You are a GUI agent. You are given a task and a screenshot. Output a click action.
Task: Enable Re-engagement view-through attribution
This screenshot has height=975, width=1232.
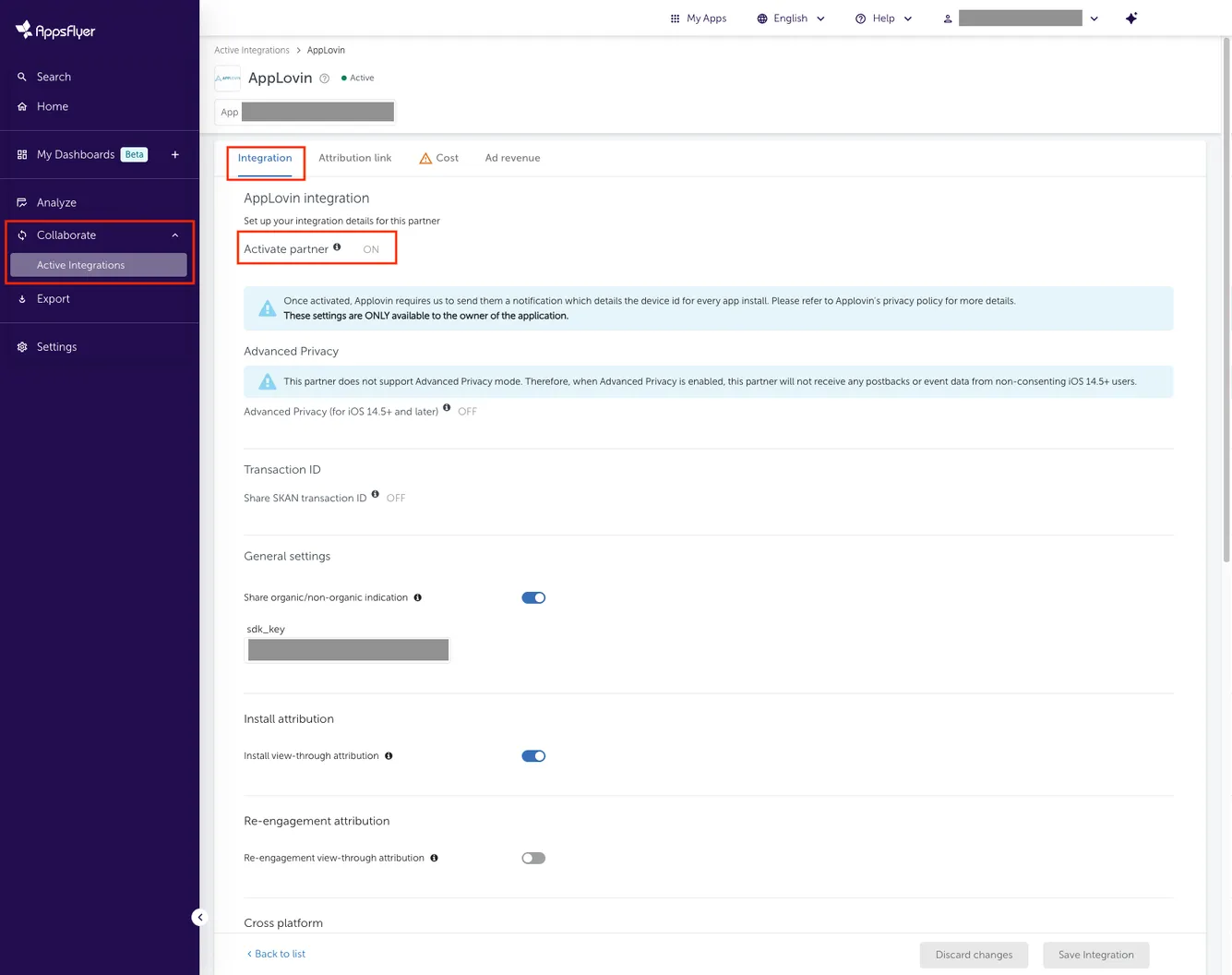533,858
